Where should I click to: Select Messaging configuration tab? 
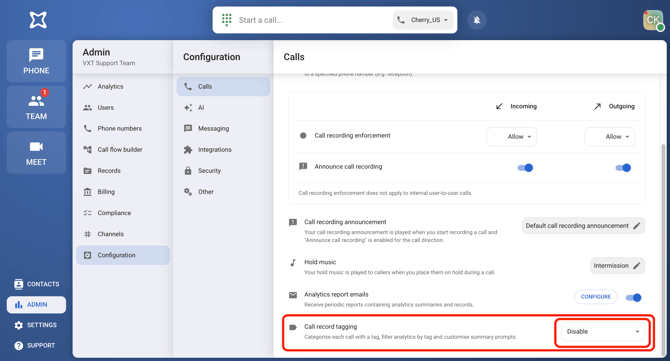coord(223,129)
